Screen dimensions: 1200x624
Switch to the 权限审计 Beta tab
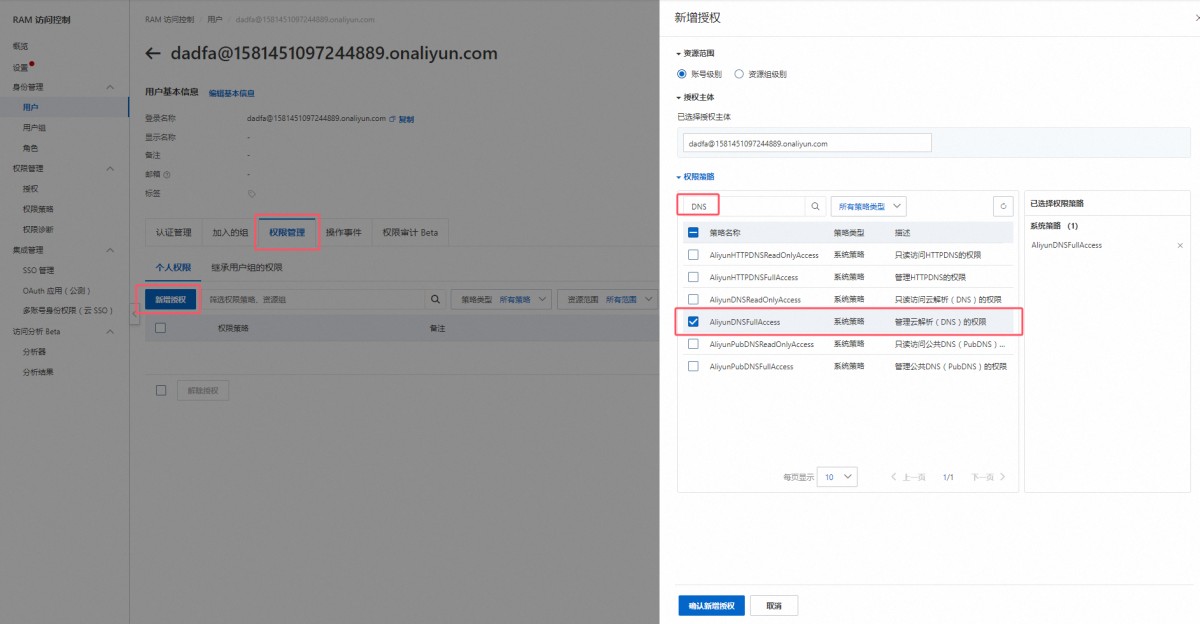(410, 233)
